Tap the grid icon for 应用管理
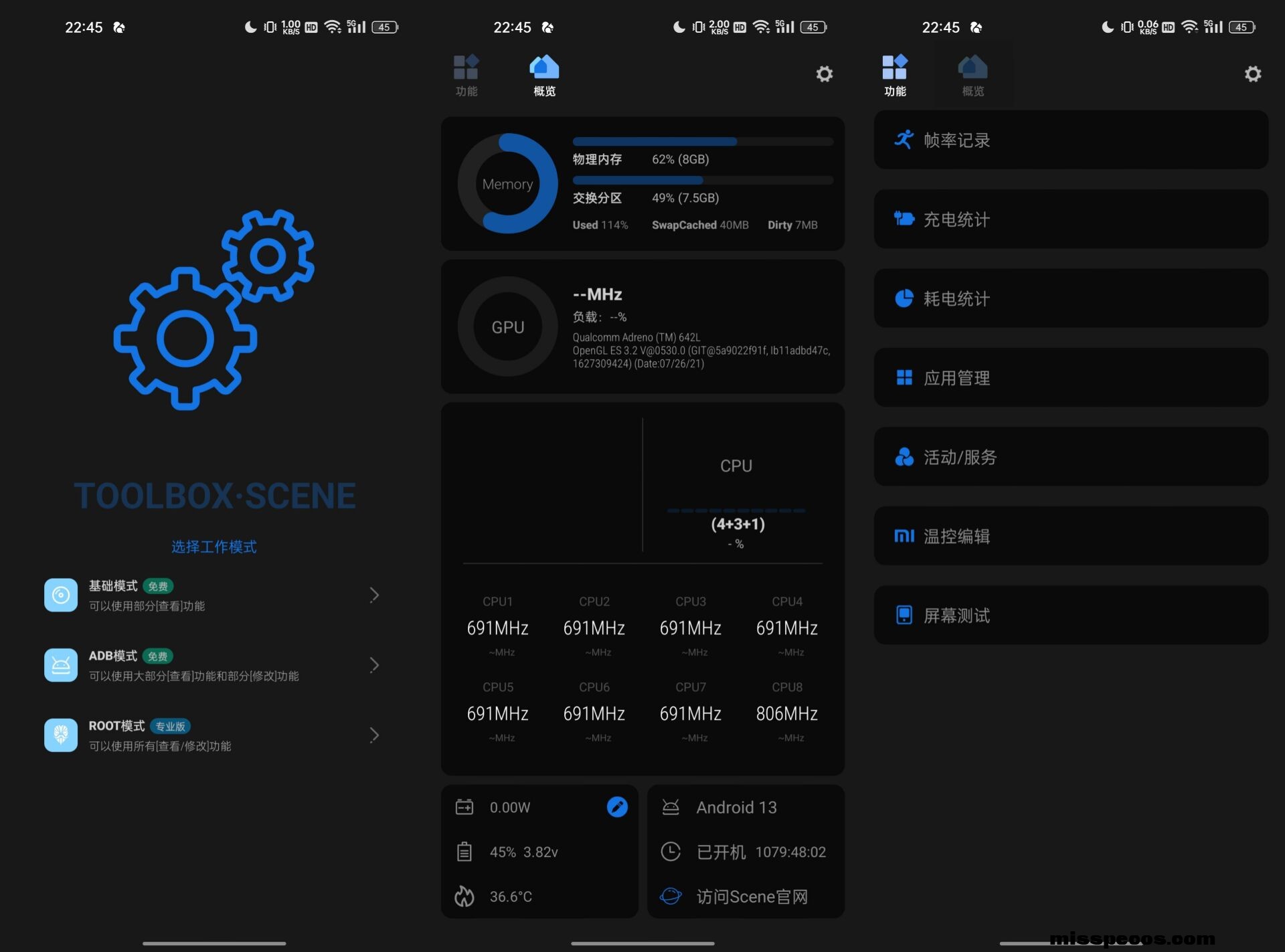 904,377
